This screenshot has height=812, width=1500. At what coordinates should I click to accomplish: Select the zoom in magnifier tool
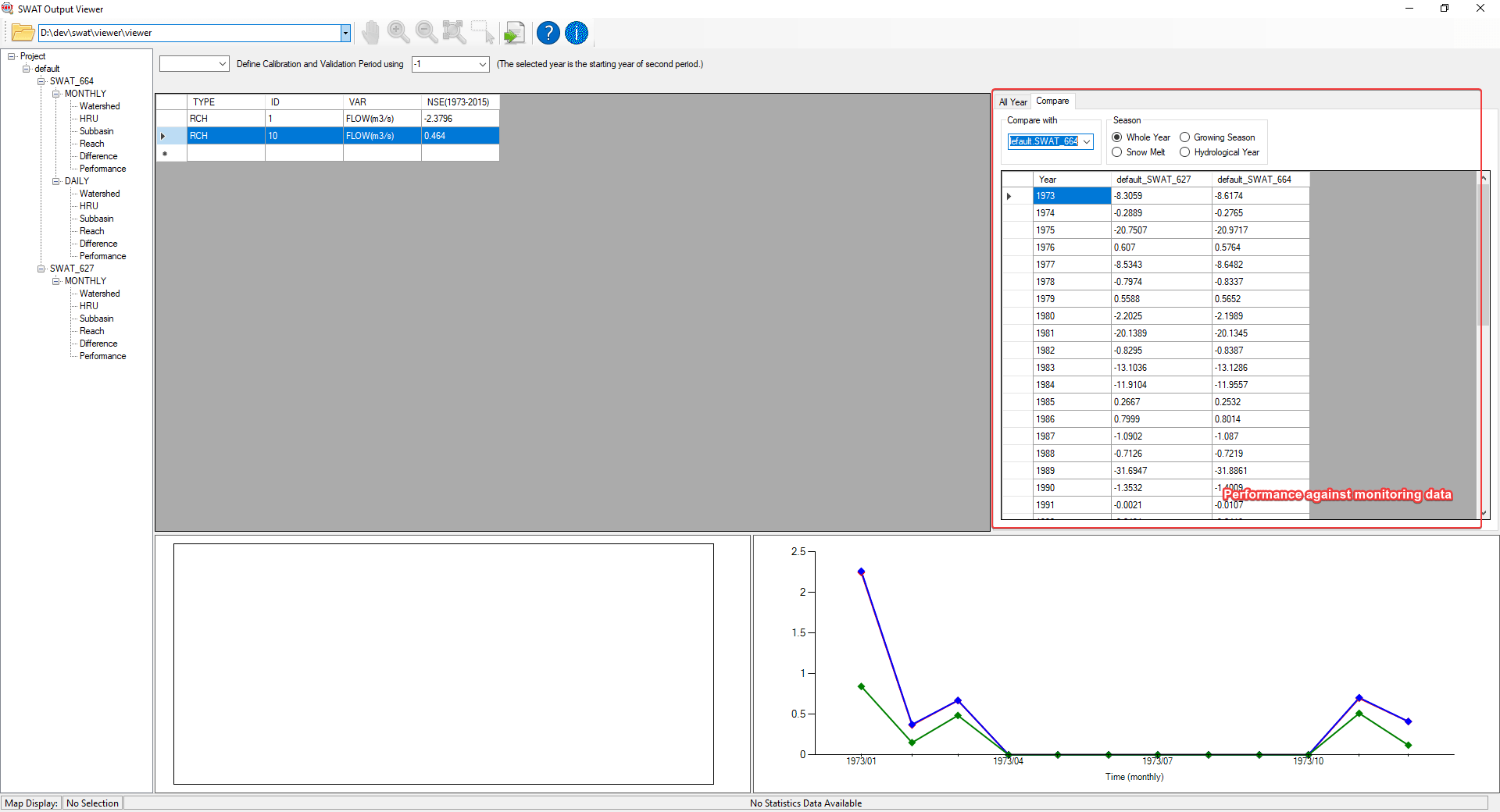398,33
